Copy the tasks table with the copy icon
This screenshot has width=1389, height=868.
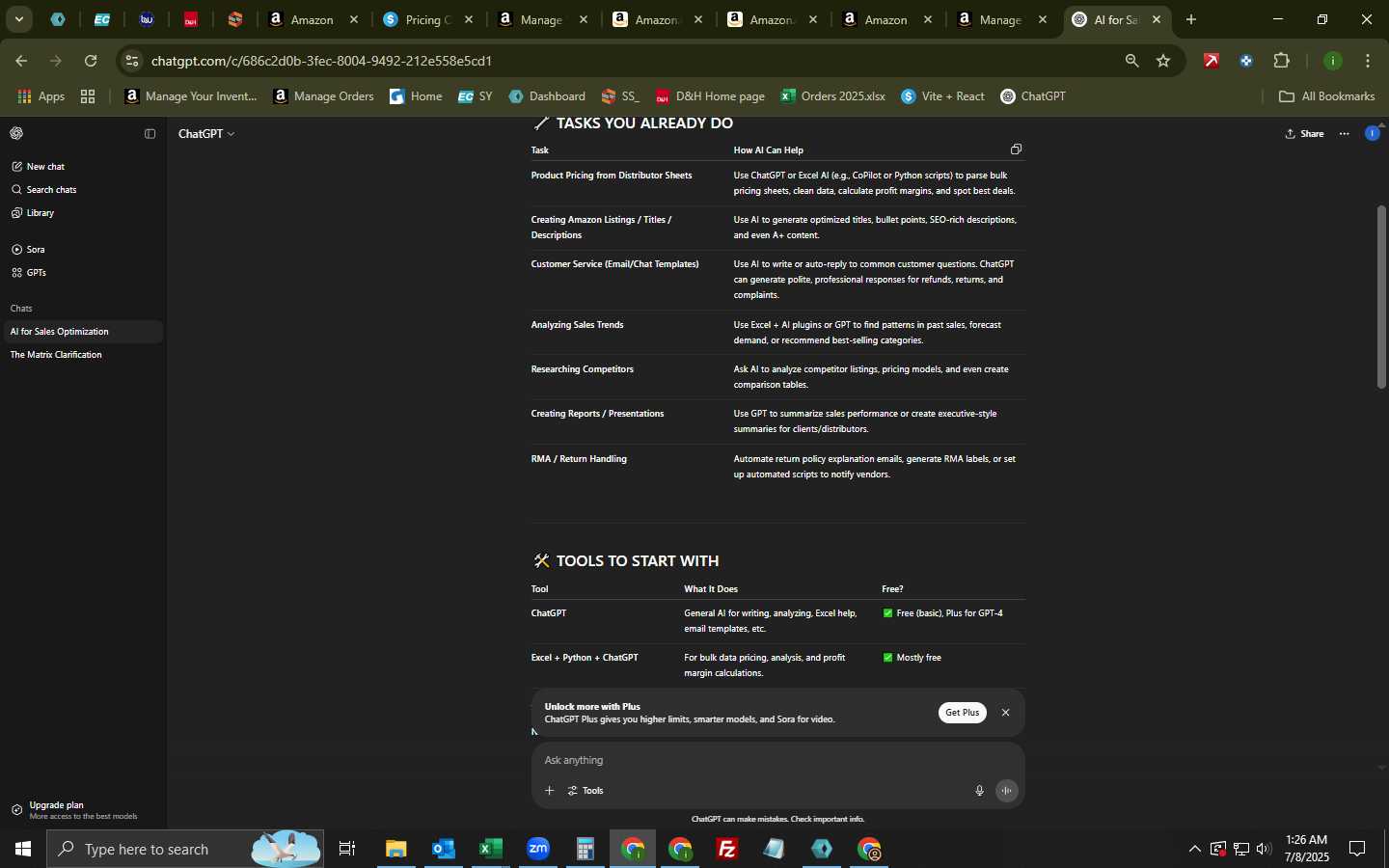[1016, 149]
